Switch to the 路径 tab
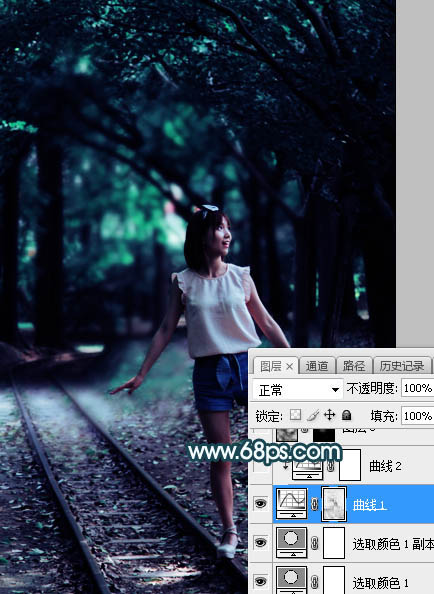 point(354,366)
